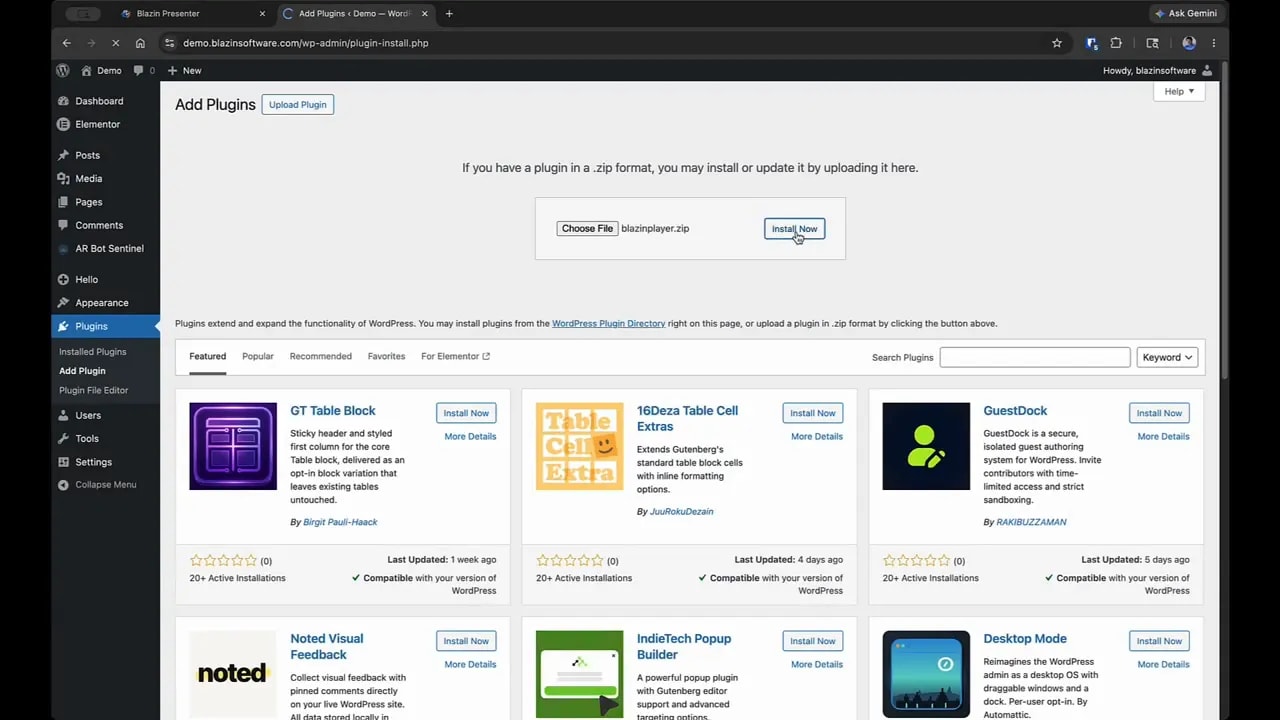
Task: Switch to the Favorites tab
Action: coord(386,356)
